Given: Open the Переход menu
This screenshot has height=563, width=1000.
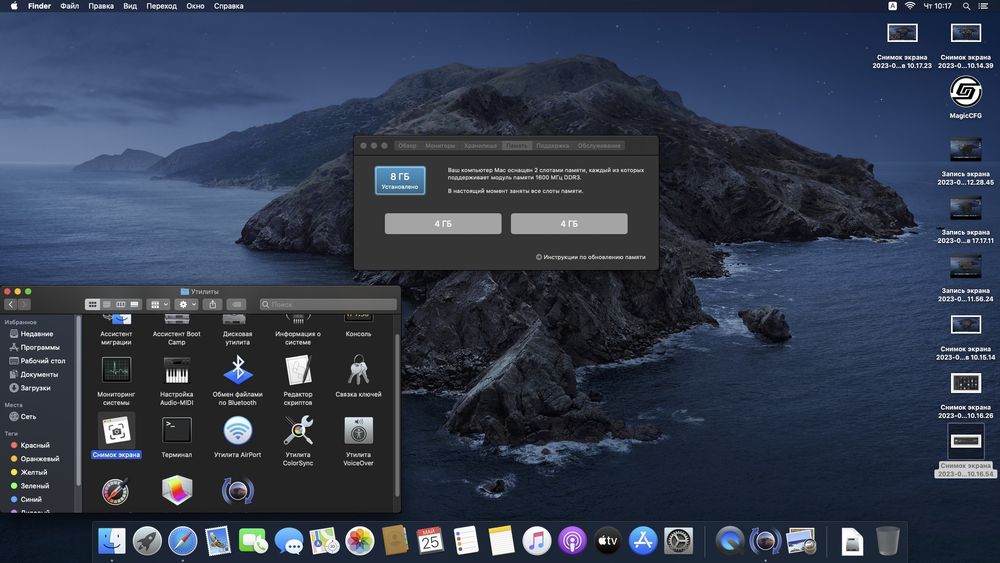Looking at the screenshot, I should pos(161,6).
